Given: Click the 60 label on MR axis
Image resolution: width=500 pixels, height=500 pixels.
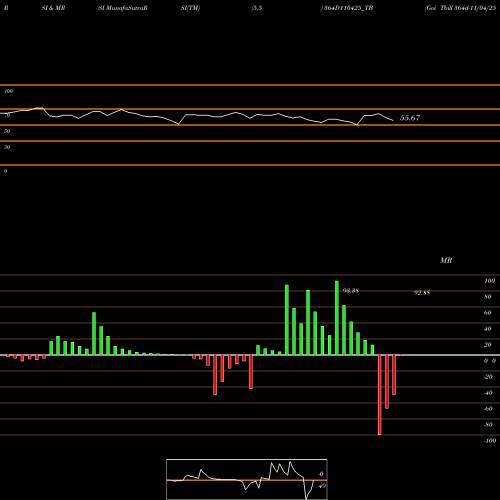Looking at the screenshot, I should (488, 313).
